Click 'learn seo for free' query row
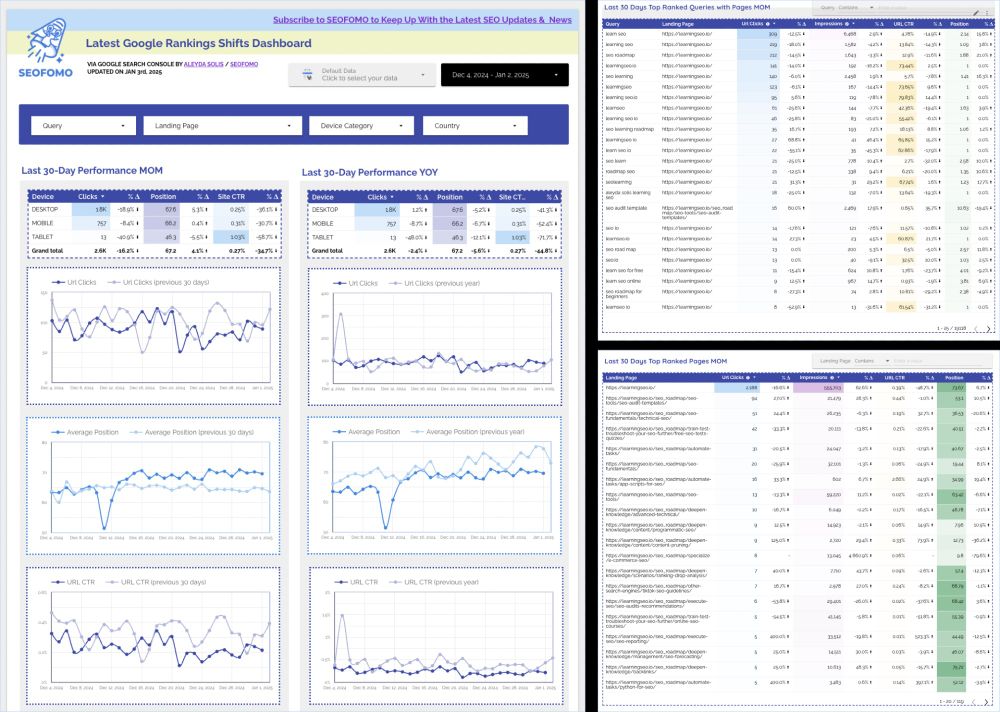The image size is (1000, 712). pos(797,271)
